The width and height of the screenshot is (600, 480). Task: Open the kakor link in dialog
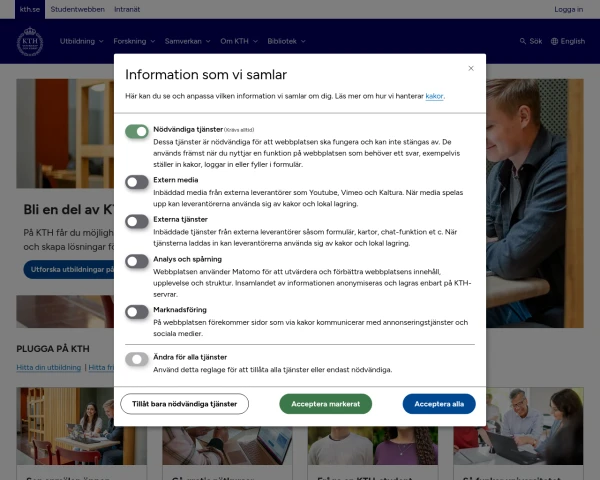434,96
